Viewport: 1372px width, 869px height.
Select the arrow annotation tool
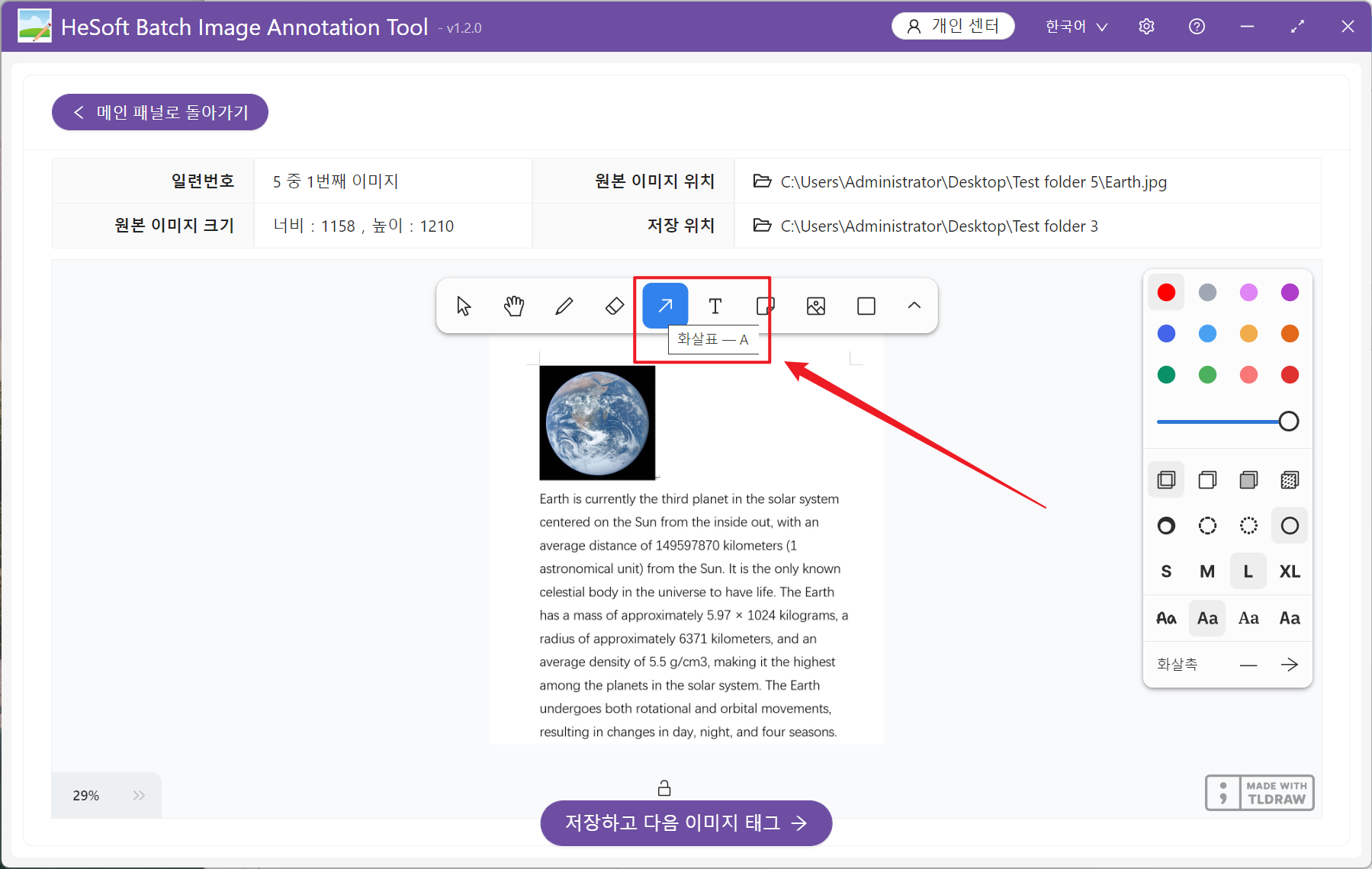pyautogui.click(x=665, y=306)
